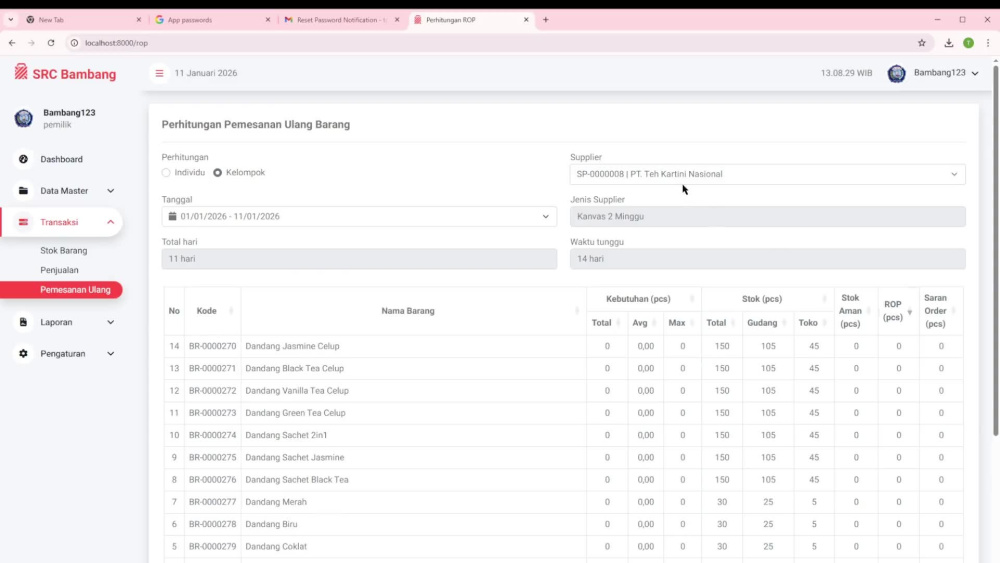Sort by Saran Order column
The height and width of the screenshot is (563, 1000).
(941, 311)
